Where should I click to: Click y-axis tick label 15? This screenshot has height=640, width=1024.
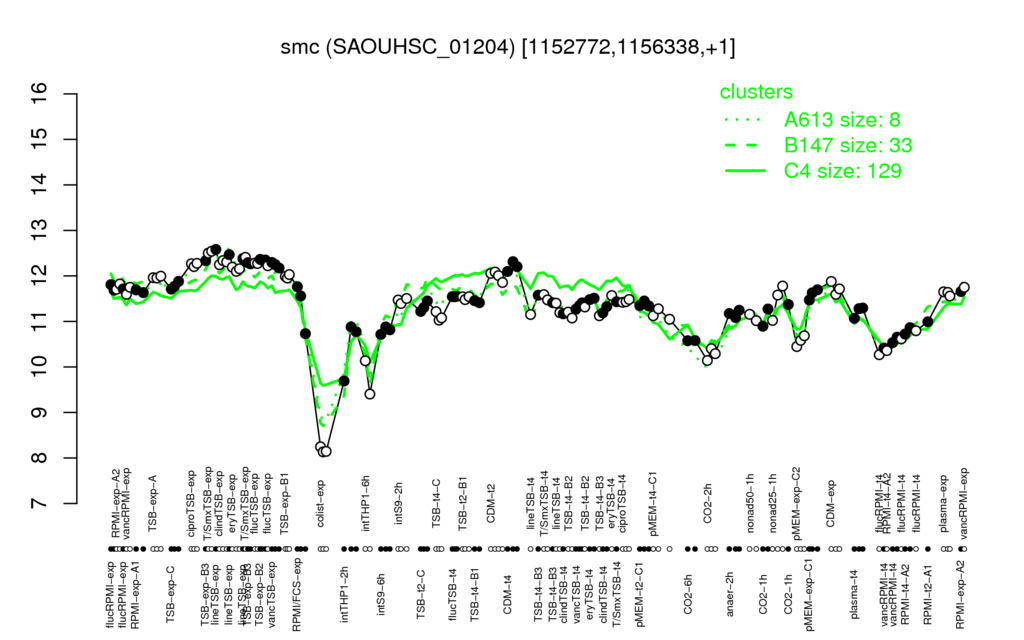tap(39, 139)
